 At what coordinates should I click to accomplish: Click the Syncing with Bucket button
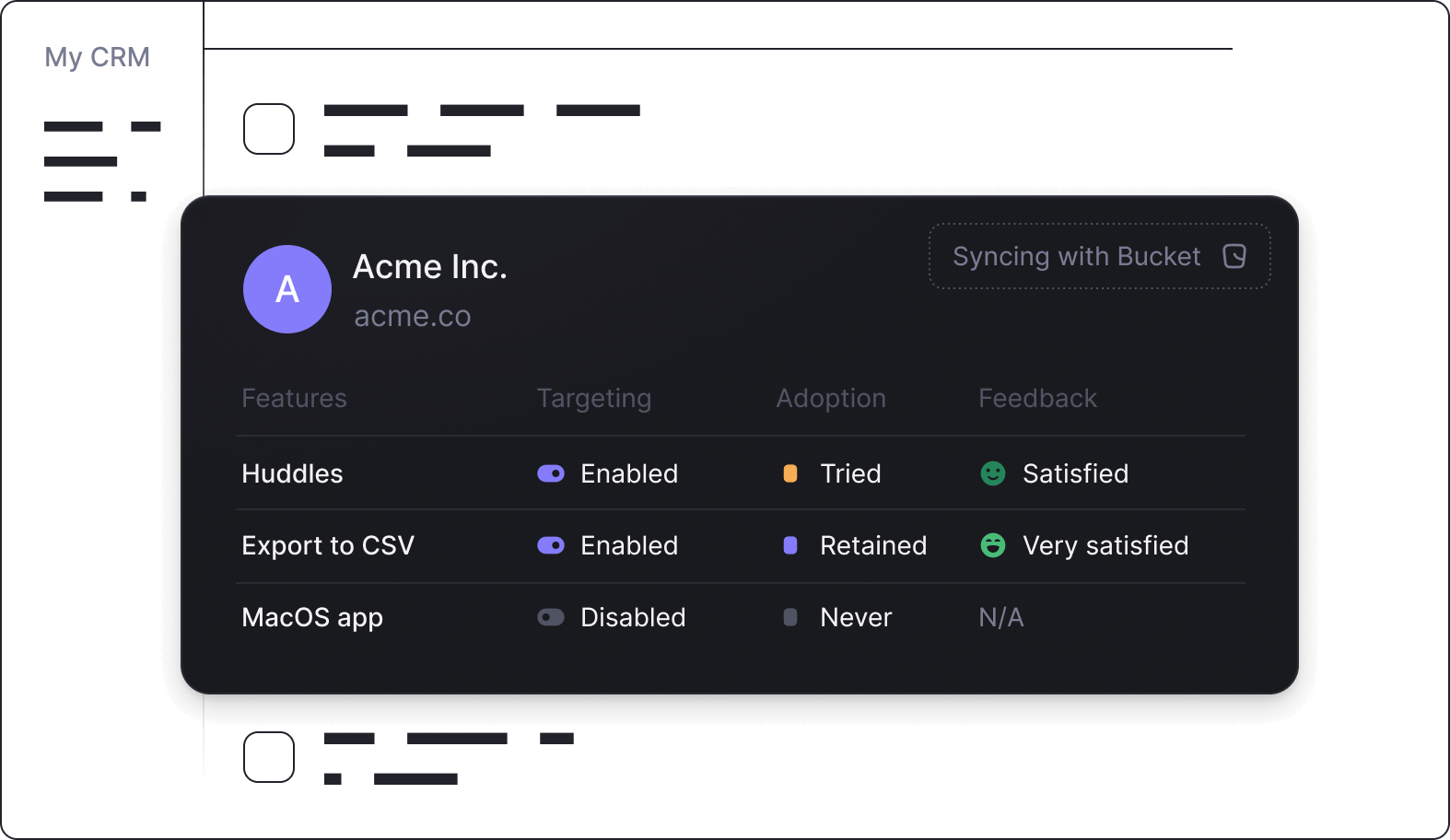click(1100, 256)
